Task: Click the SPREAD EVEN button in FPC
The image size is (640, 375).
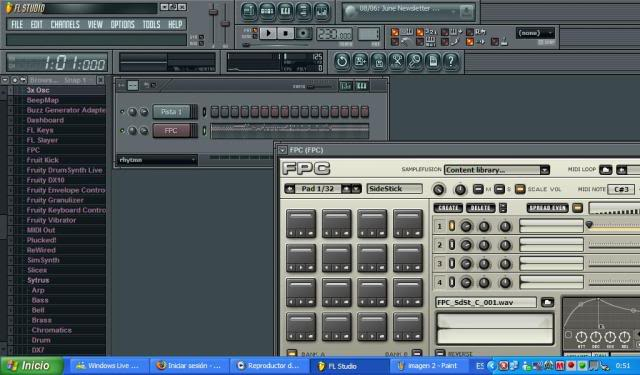Action: click(x=547, y=208)
